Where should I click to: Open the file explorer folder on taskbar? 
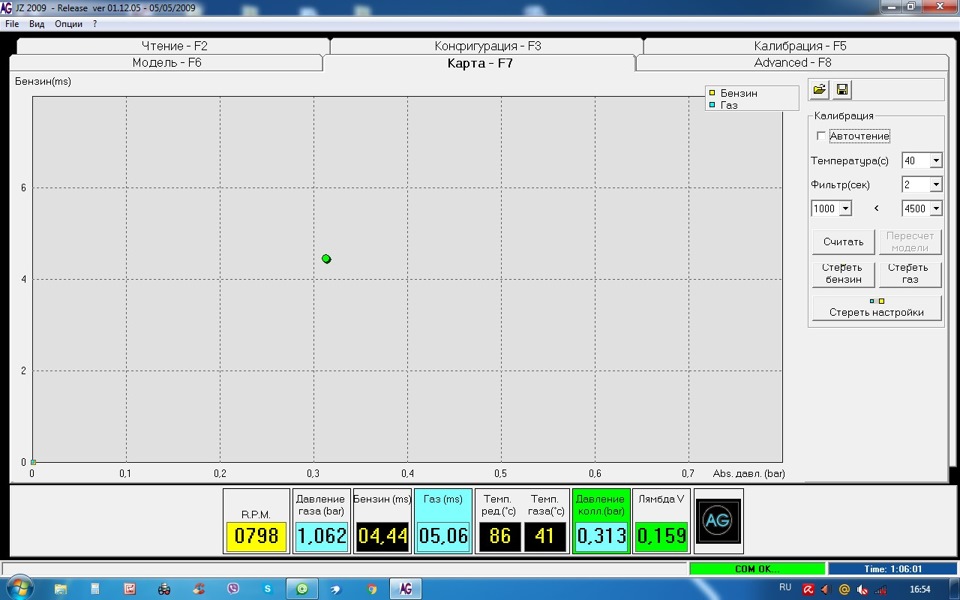click(x=60, y=590)
